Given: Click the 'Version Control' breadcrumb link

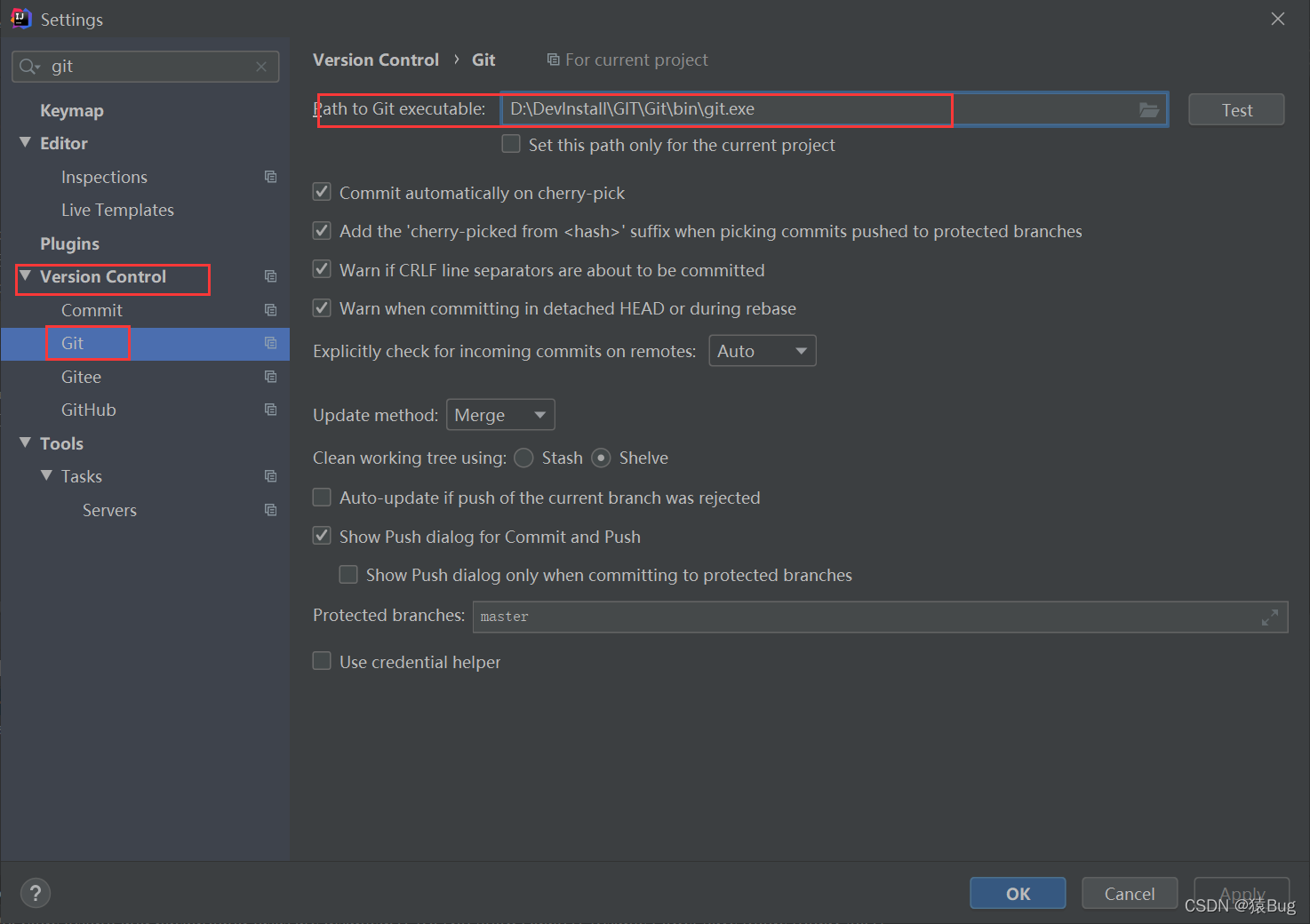Looking at the screenshot, I should 376,60.
